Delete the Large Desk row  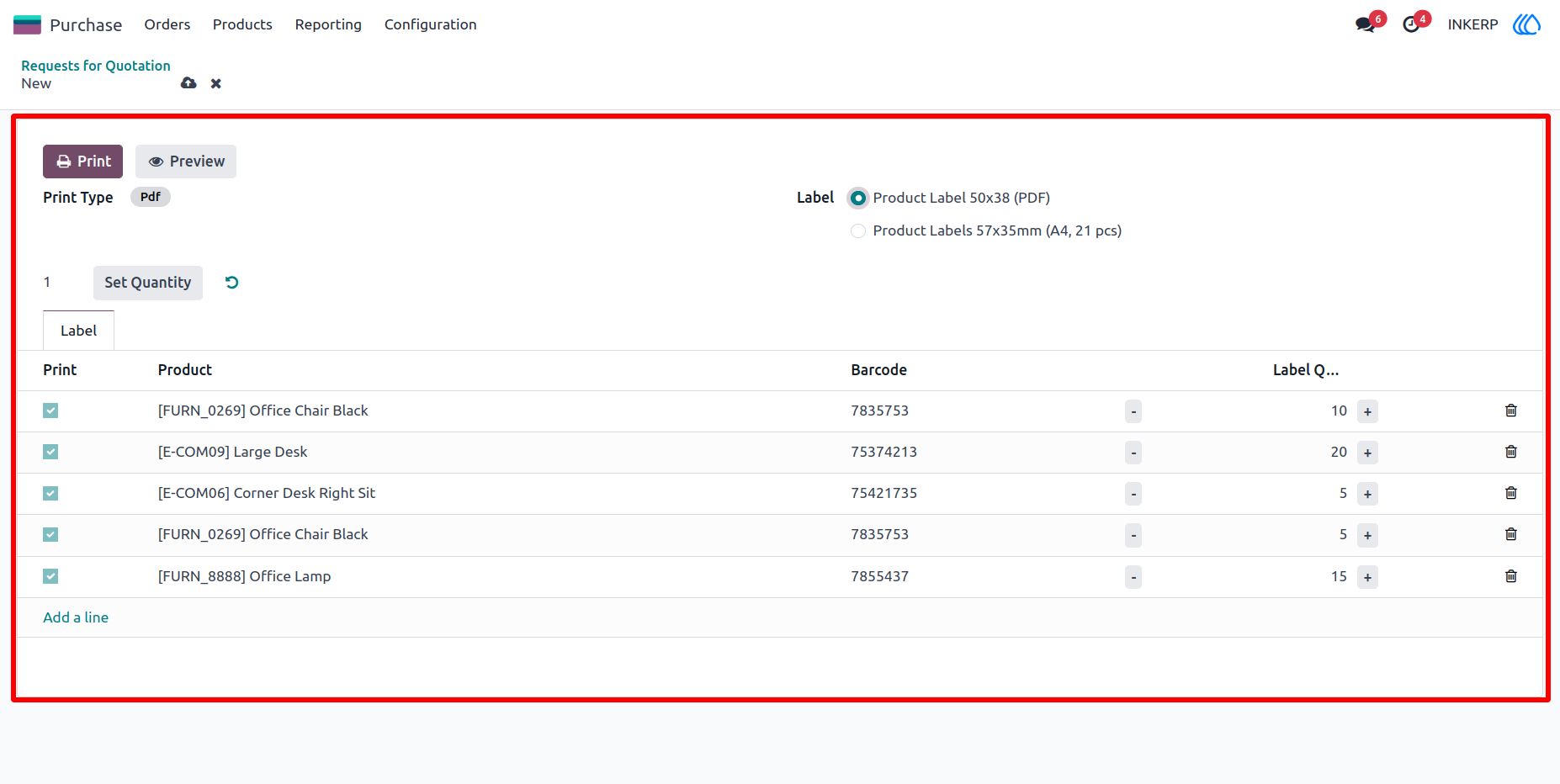1511,452
